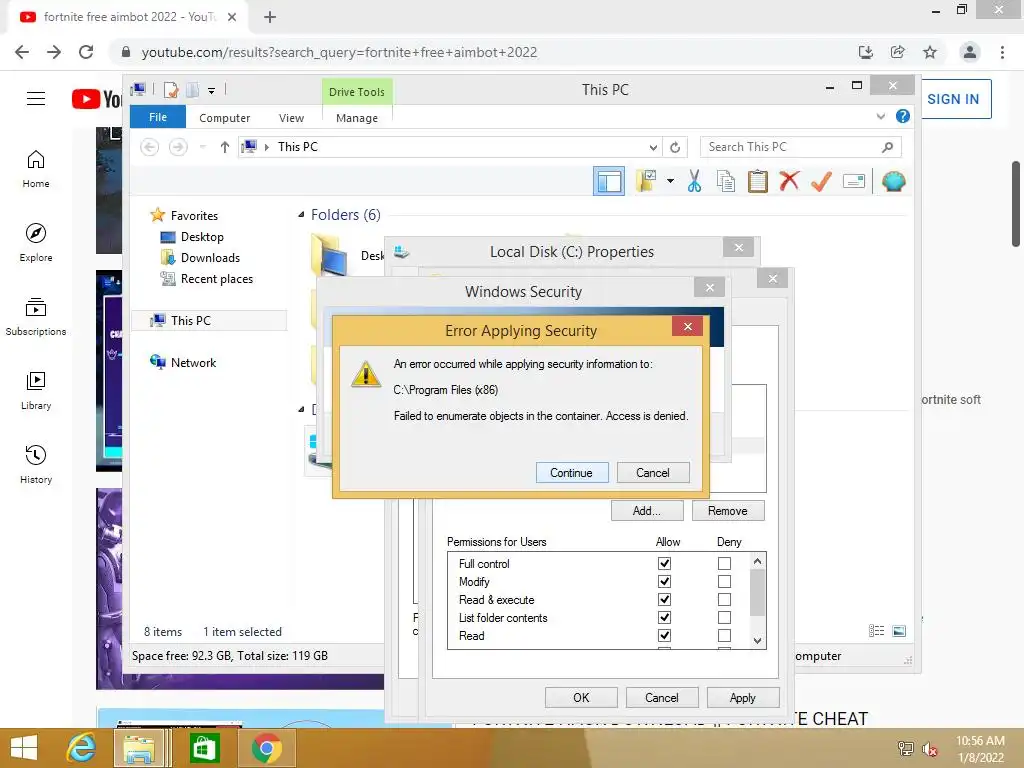Open YouTube Explore in sidebar
This screenshot has width=1024, height=768.
click(36, 242)
